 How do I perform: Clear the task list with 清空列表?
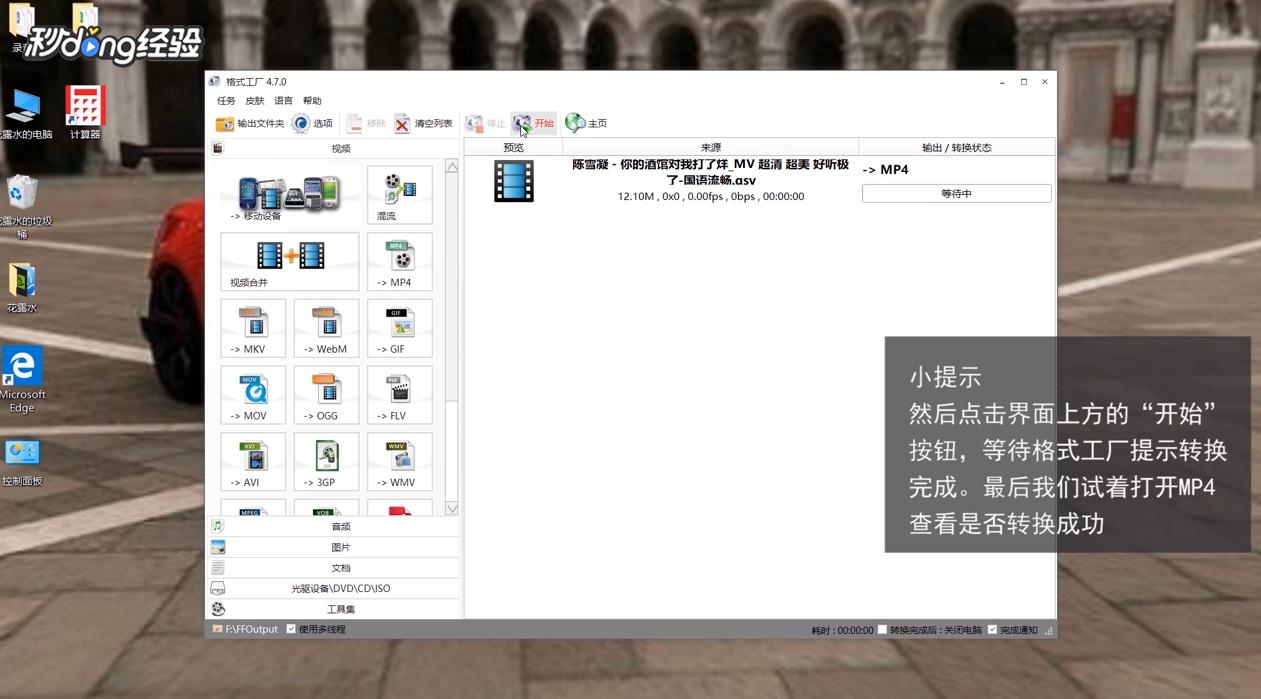pos(423,123)
